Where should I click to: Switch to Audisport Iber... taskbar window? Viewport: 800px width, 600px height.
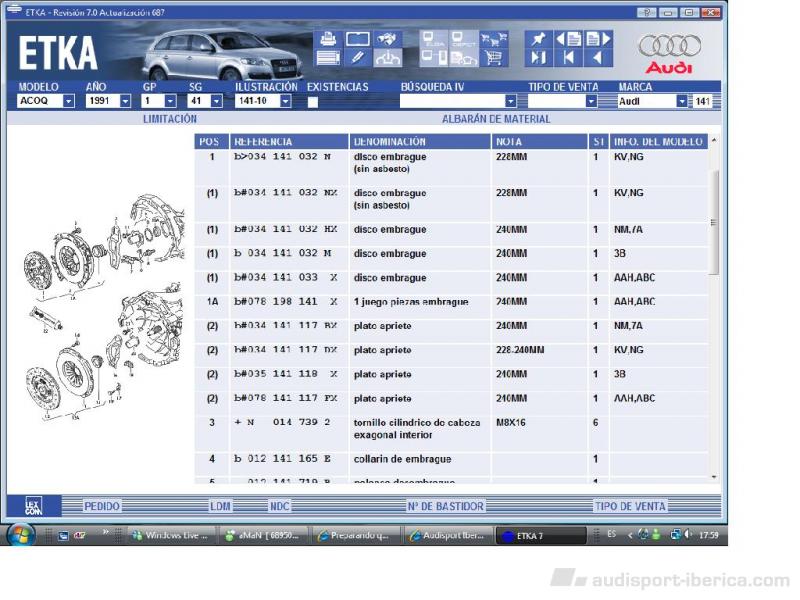point(448,535)
